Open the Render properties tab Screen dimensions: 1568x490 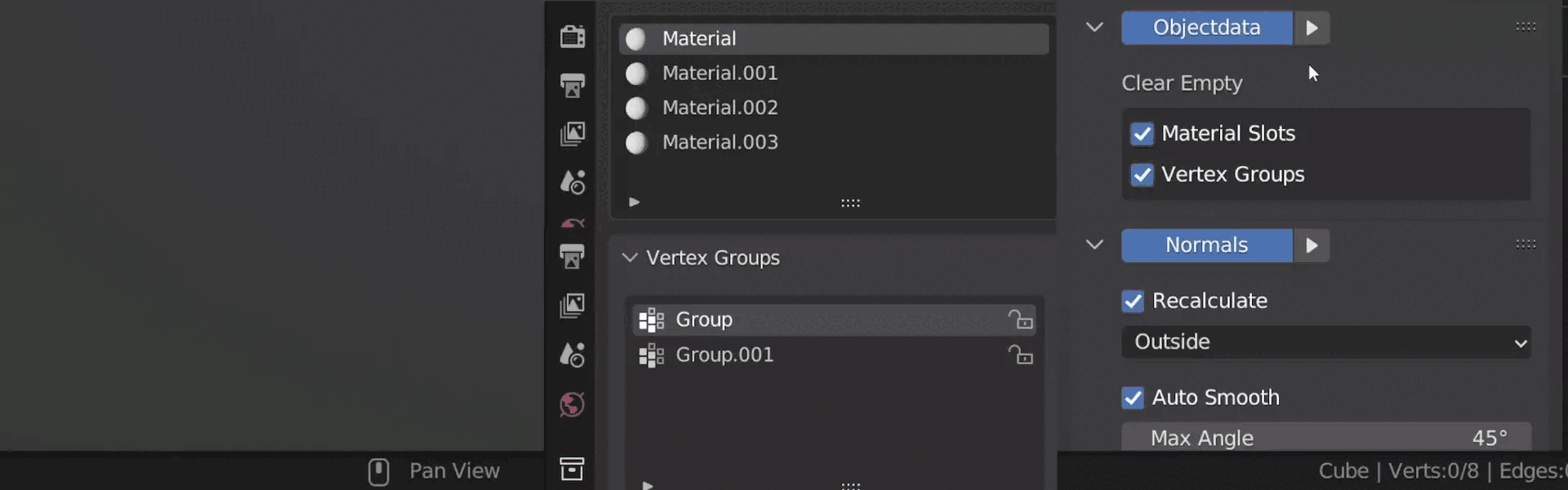point(572,37)
